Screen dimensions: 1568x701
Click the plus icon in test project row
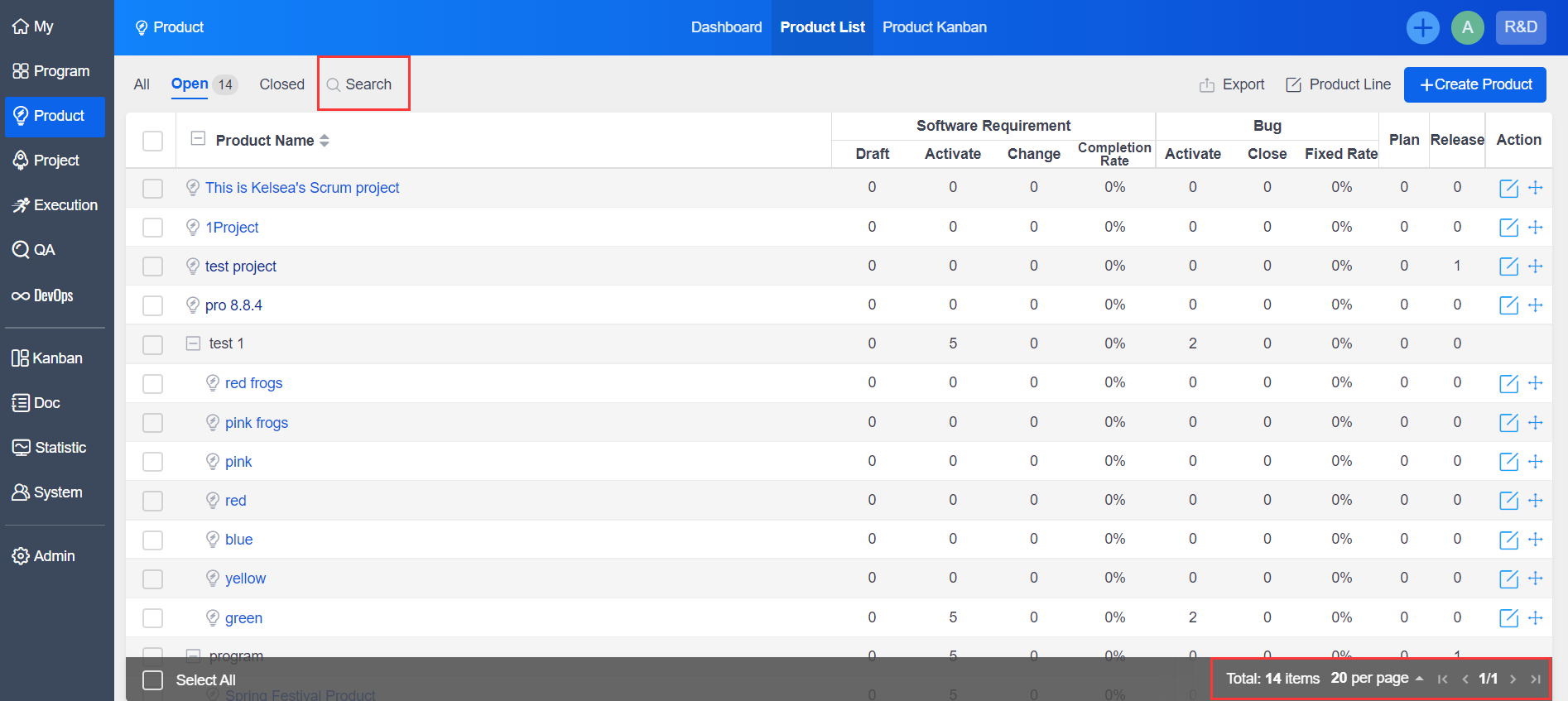coord(1535,266)
